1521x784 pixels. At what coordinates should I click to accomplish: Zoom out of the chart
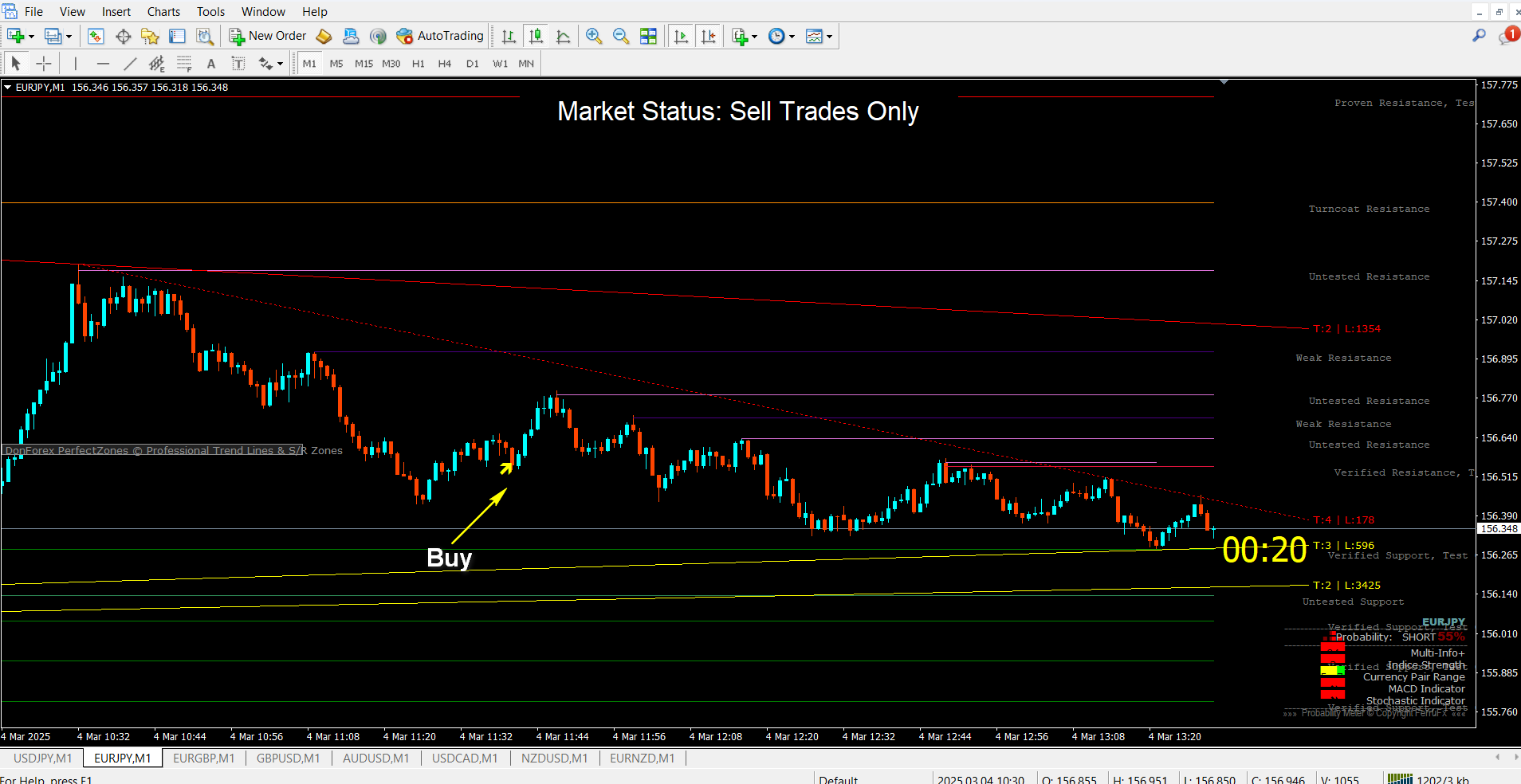(621, 36)
